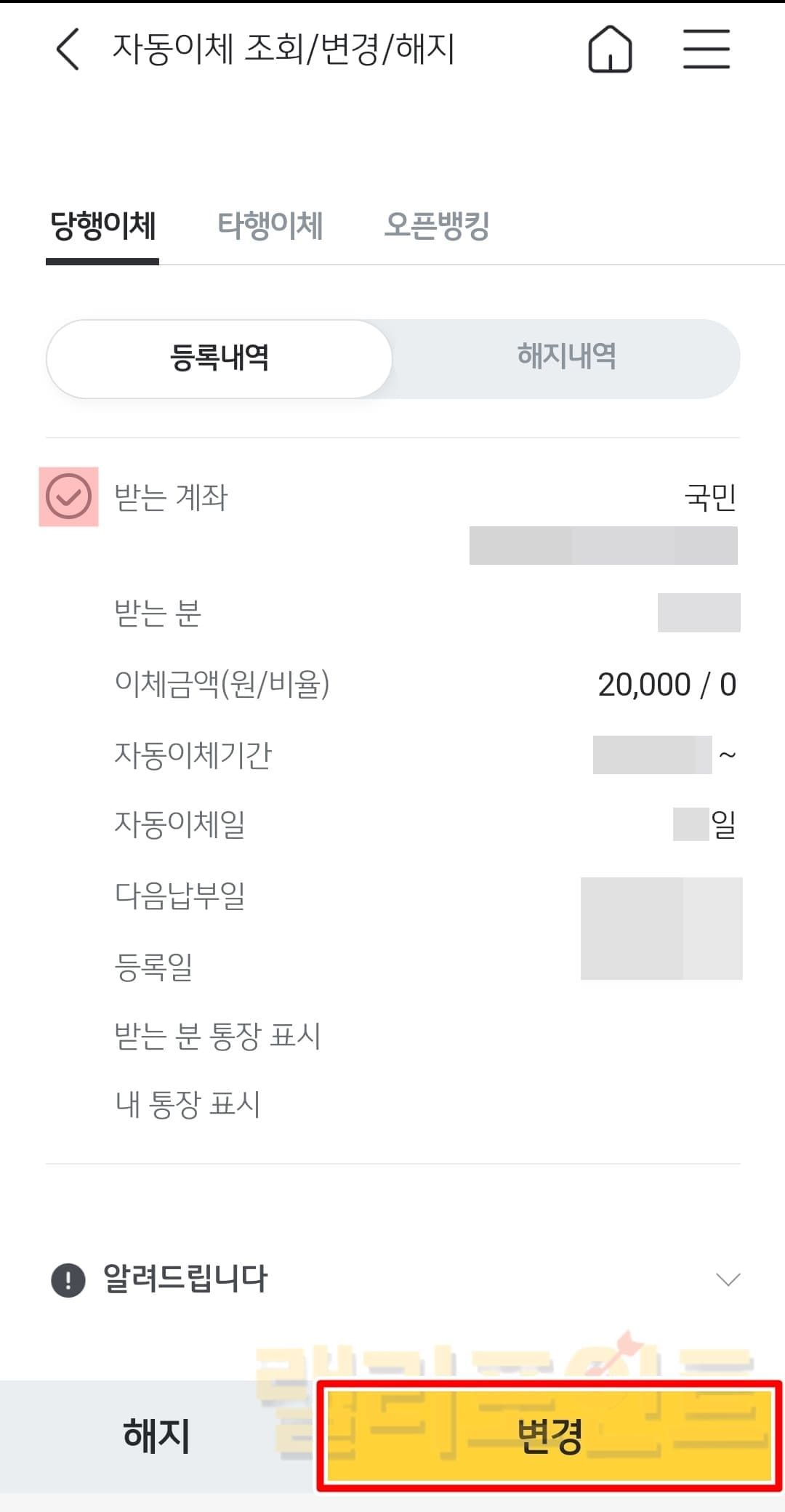This screenshot has height=1512, width=785.
Task: Click the 국민 bank name
Action: click(710, 498)
